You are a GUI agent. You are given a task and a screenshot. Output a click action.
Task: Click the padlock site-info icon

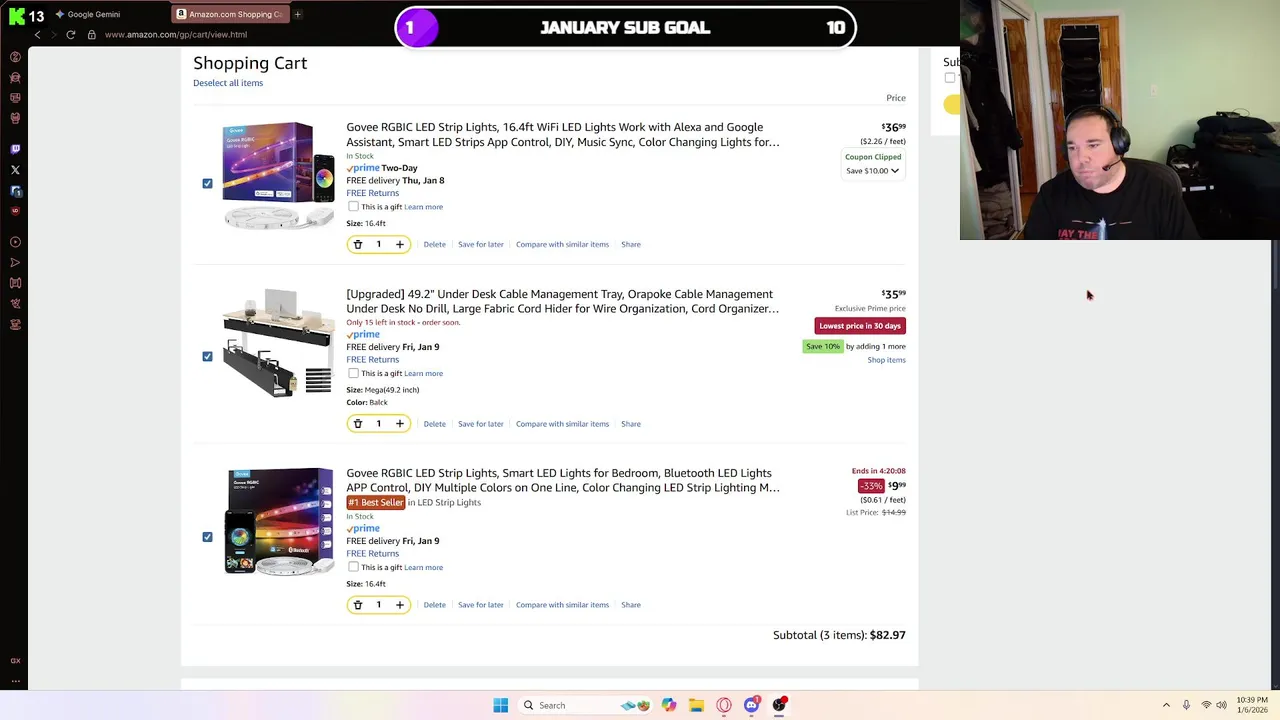pyautogui.click(x=91, y=35)
